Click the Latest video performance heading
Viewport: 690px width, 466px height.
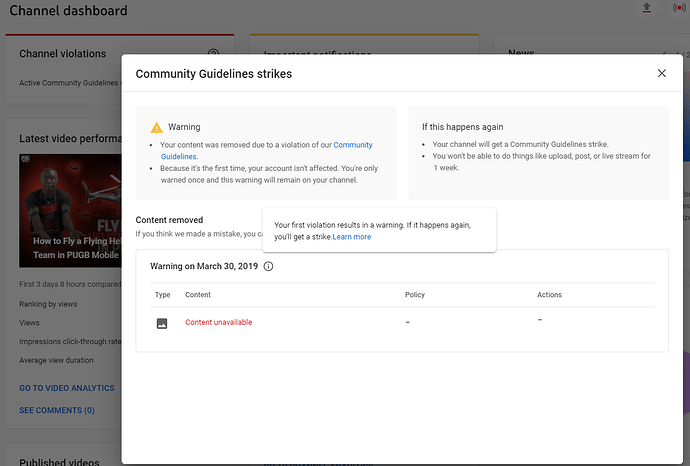point(70,139)
